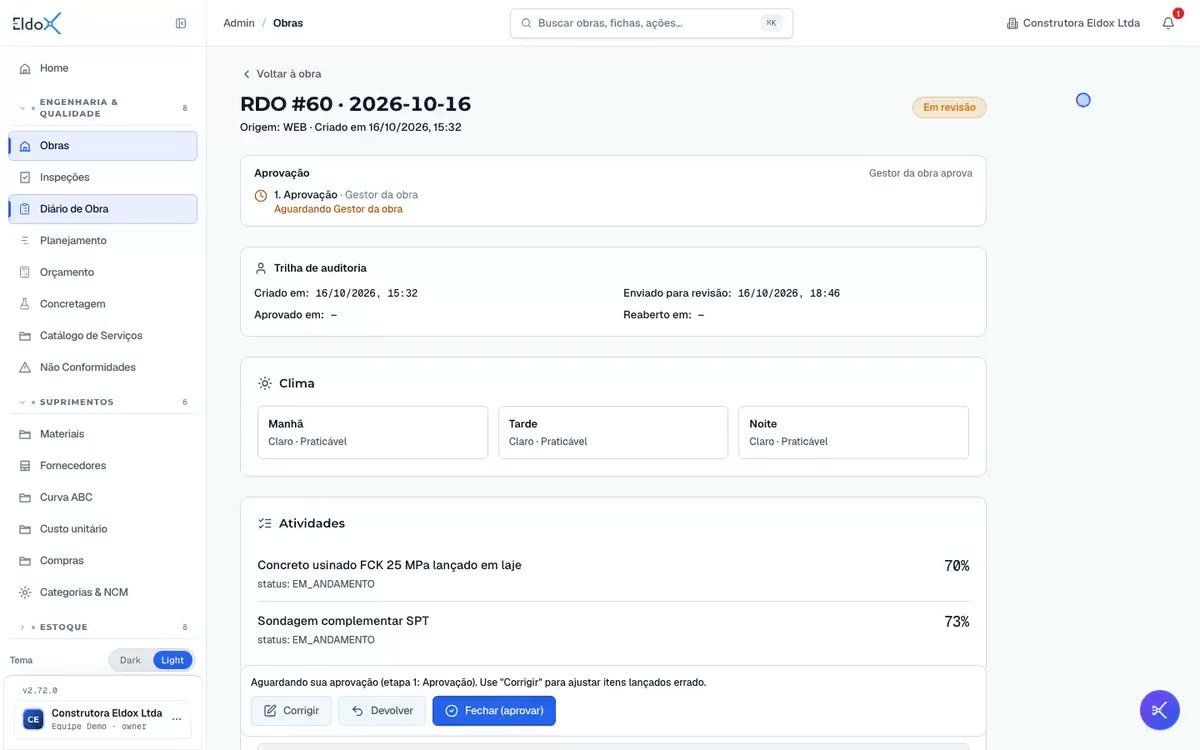Collapse Engenharia & Qualidade group

click(x=103, y=108)
